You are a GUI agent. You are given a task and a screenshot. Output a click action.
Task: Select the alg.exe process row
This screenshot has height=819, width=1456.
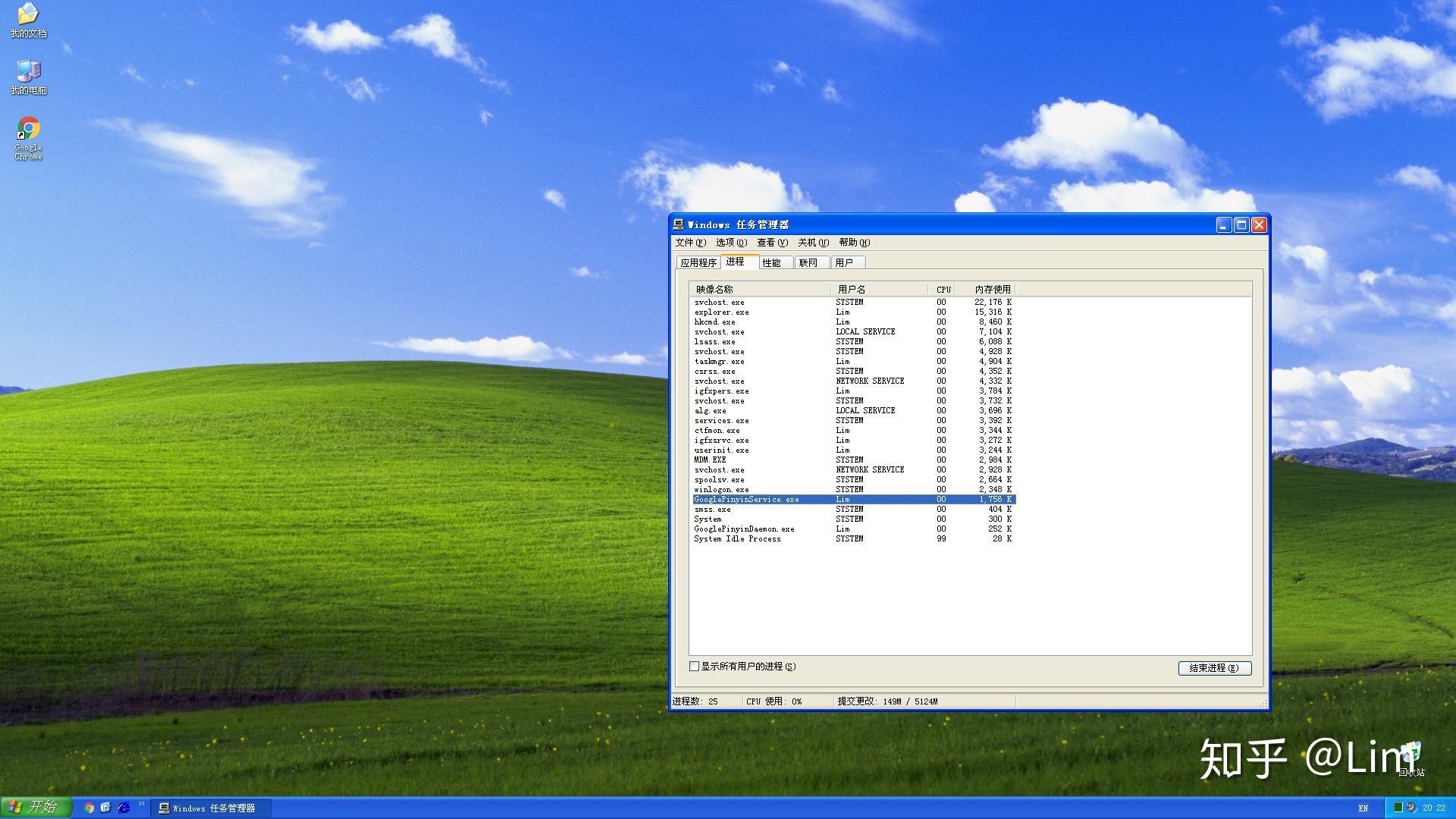853,411
